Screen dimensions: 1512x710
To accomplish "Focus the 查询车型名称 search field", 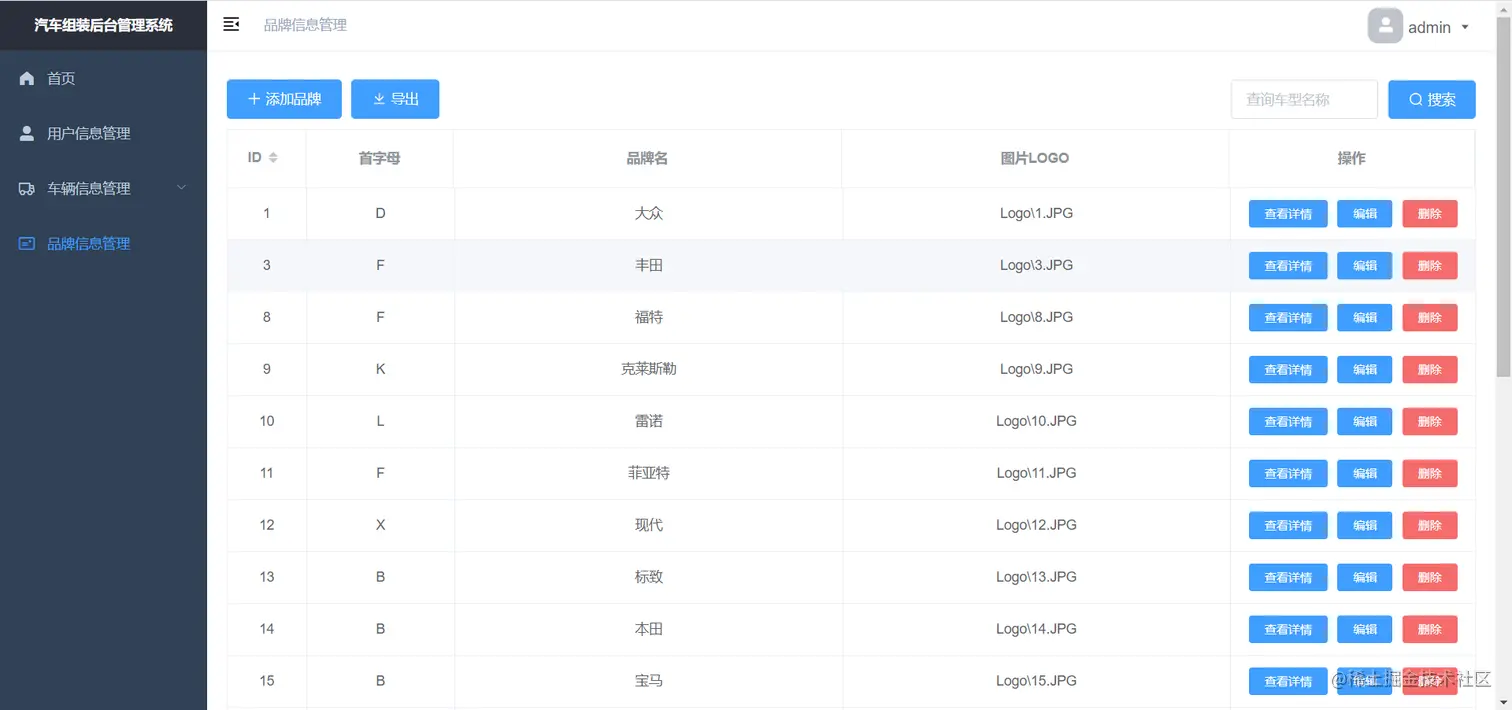I will pyautogui.click(x=1304, y=99).
